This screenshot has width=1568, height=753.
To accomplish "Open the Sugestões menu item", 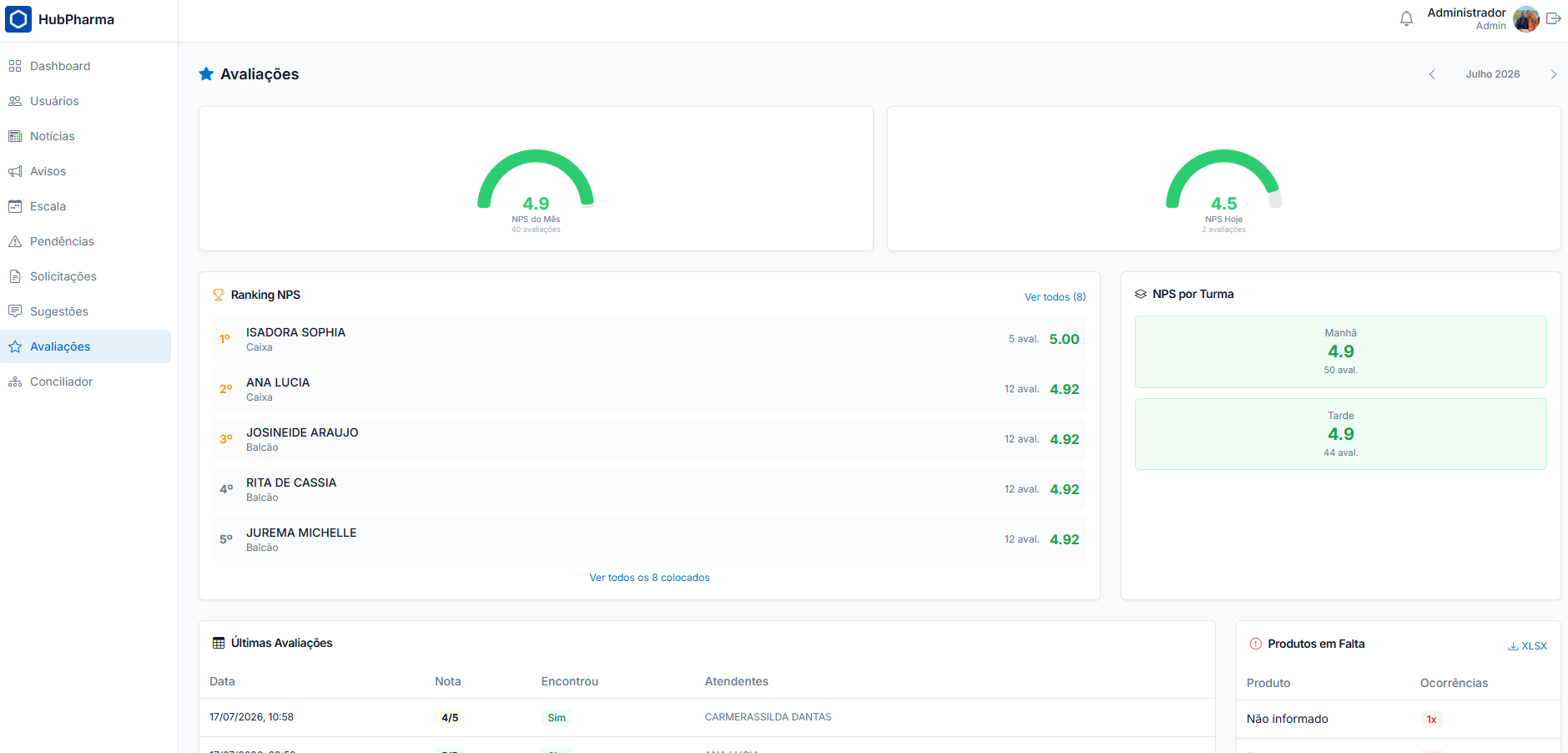I will pos(87,311).
